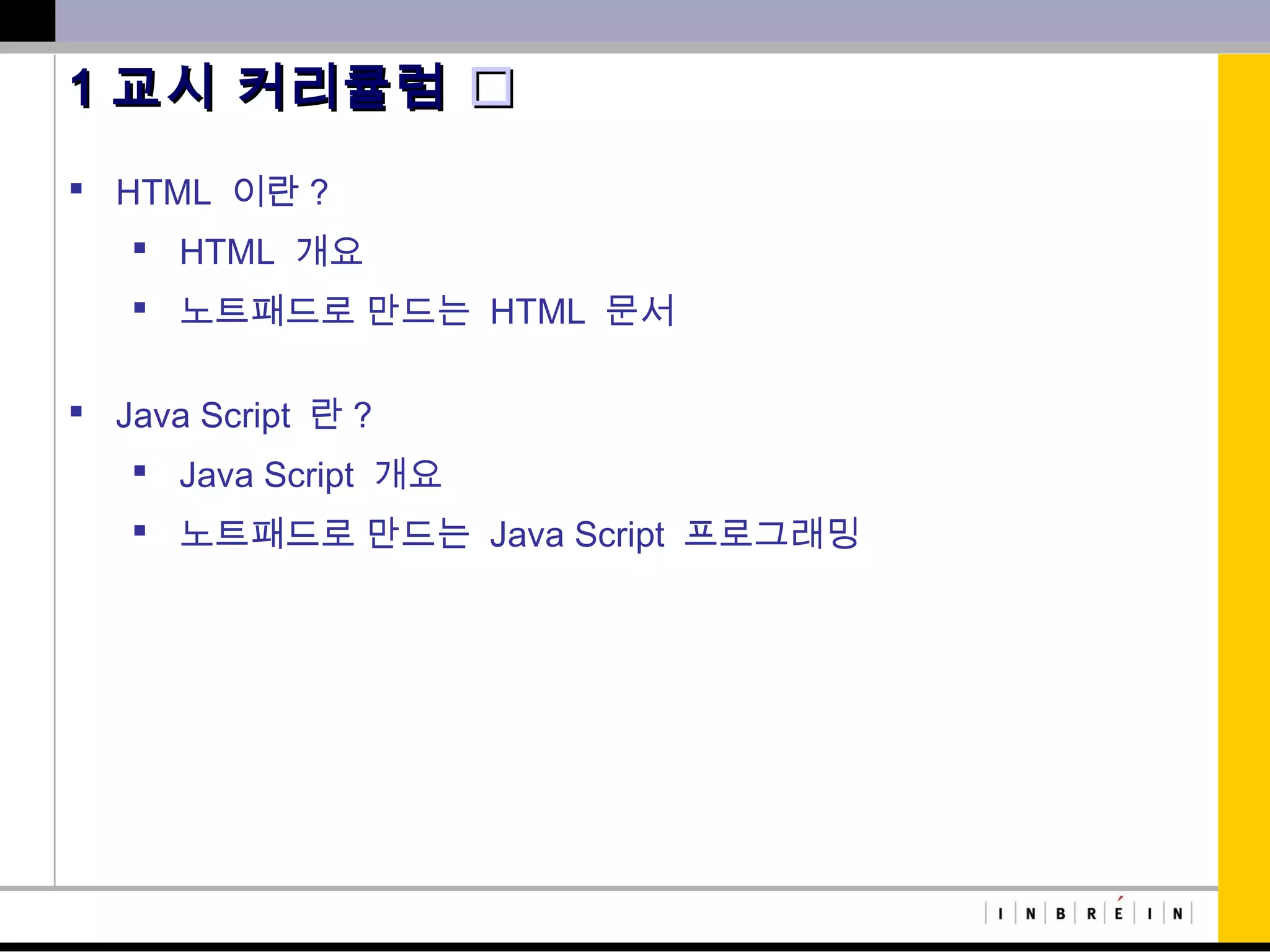This screenshot has height=952, width=1270.
Task: Select the bullet text 'HTML 이란 ?'
Action: (x=222, y=192)
